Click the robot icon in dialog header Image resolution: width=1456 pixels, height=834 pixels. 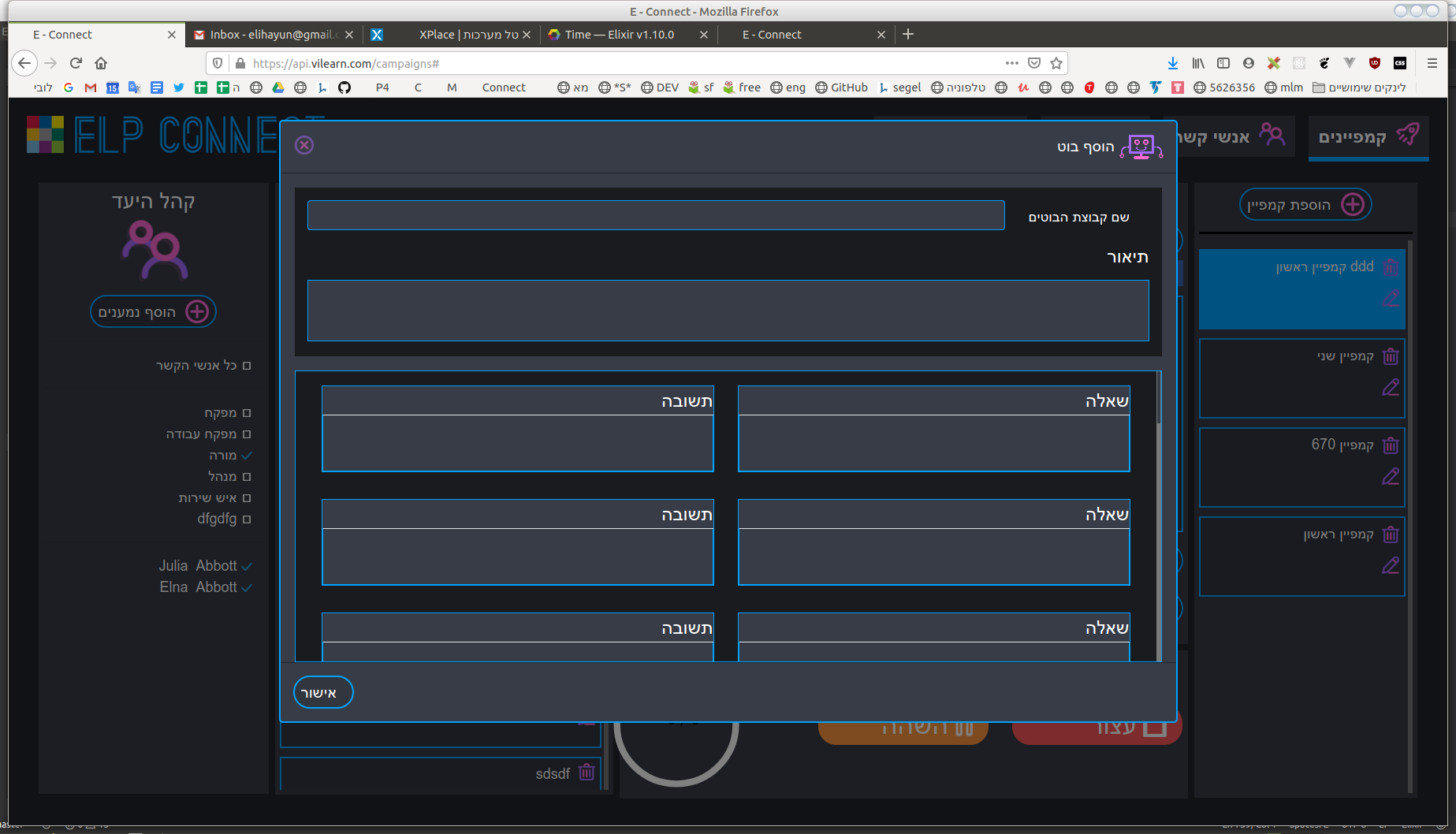click(1141, 147)
